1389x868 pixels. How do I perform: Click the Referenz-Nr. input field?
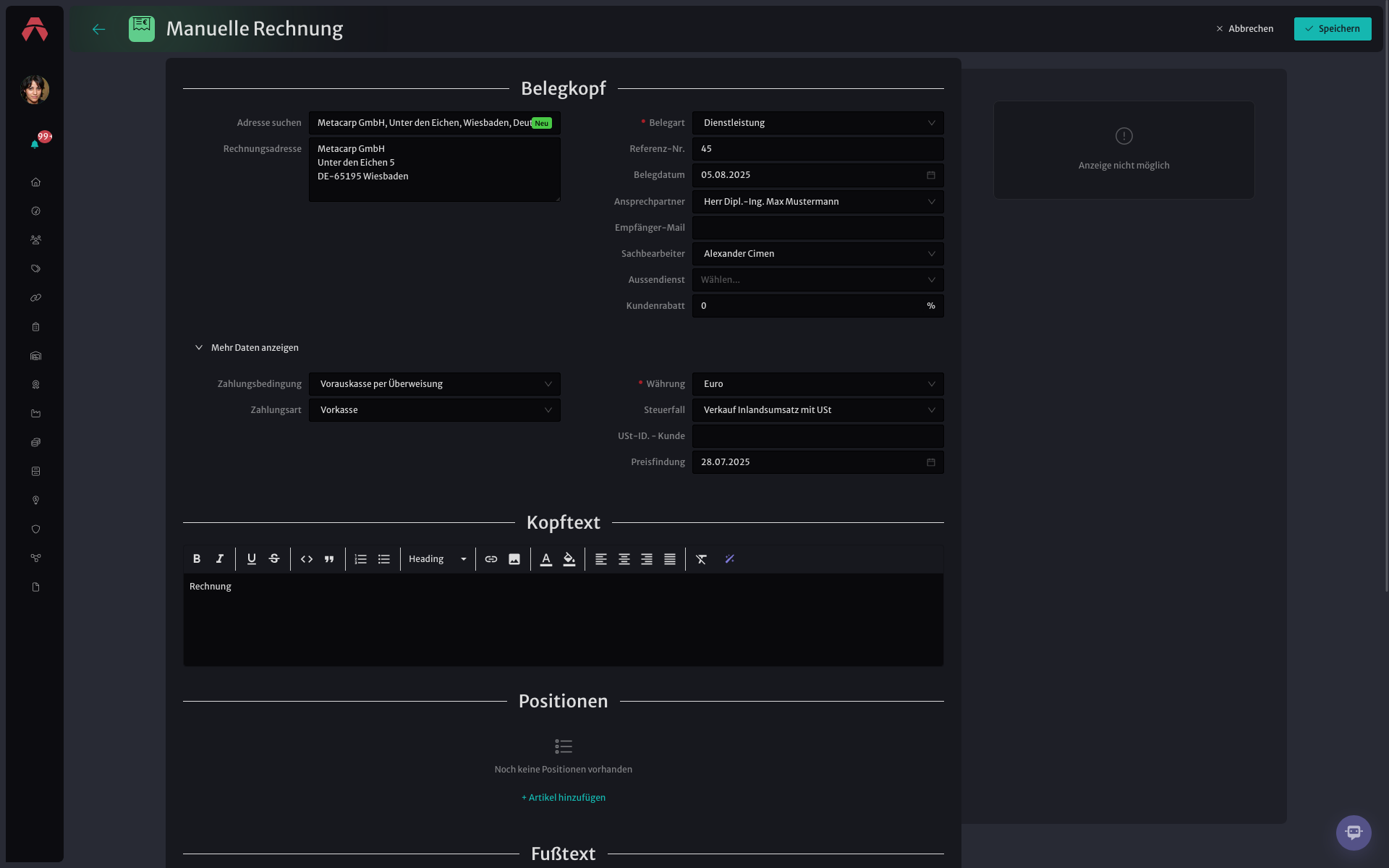(817, 149)
